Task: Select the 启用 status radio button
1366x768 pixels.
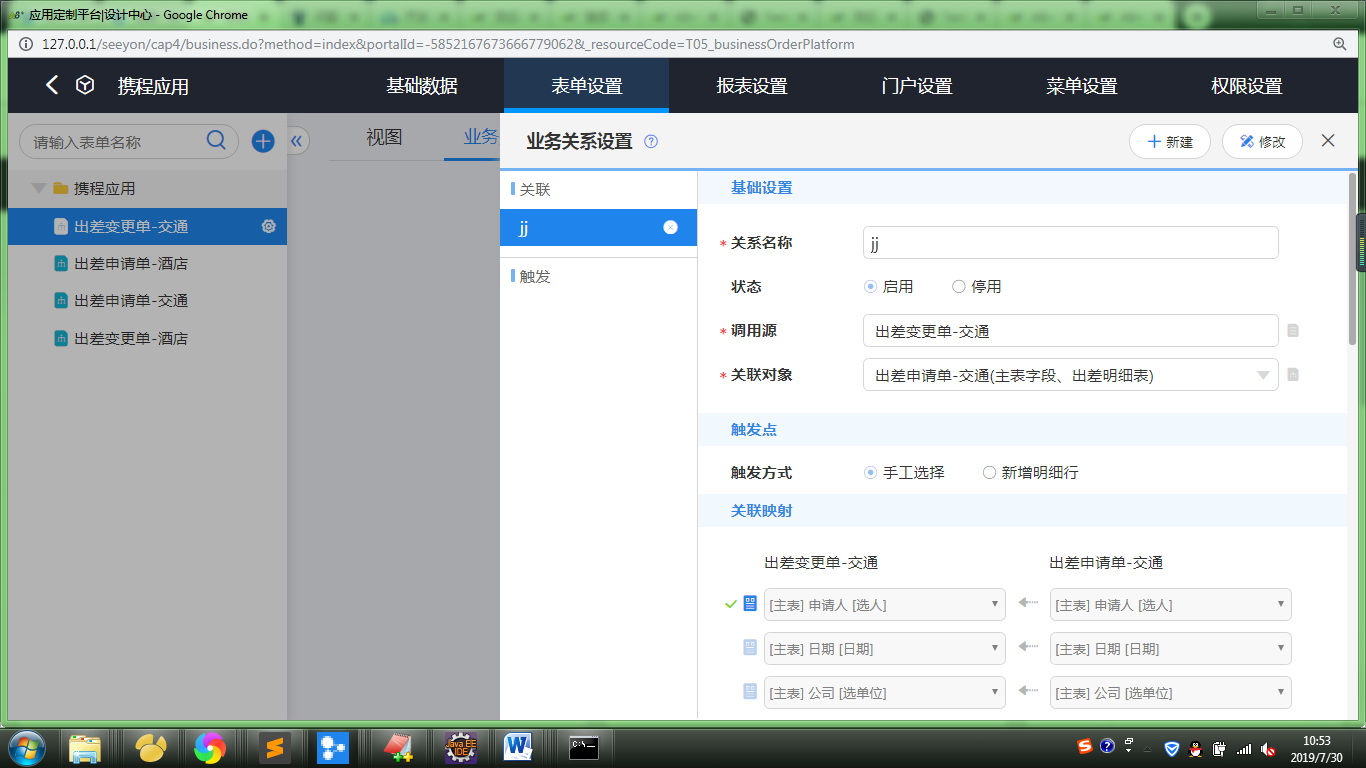Action: (x=871, y=287)
